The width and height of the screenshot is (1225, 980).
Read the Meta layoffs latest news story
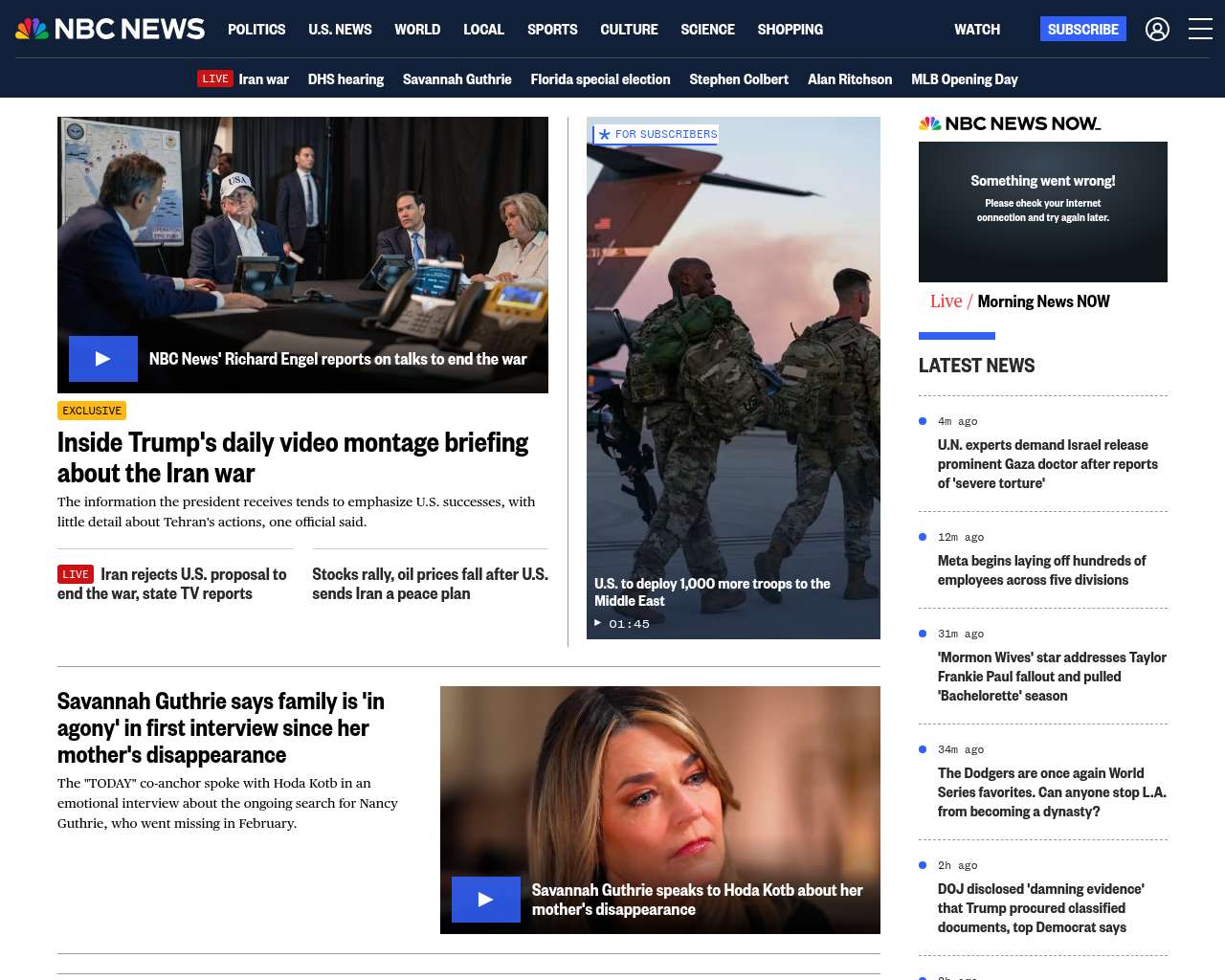(1041, 570)
